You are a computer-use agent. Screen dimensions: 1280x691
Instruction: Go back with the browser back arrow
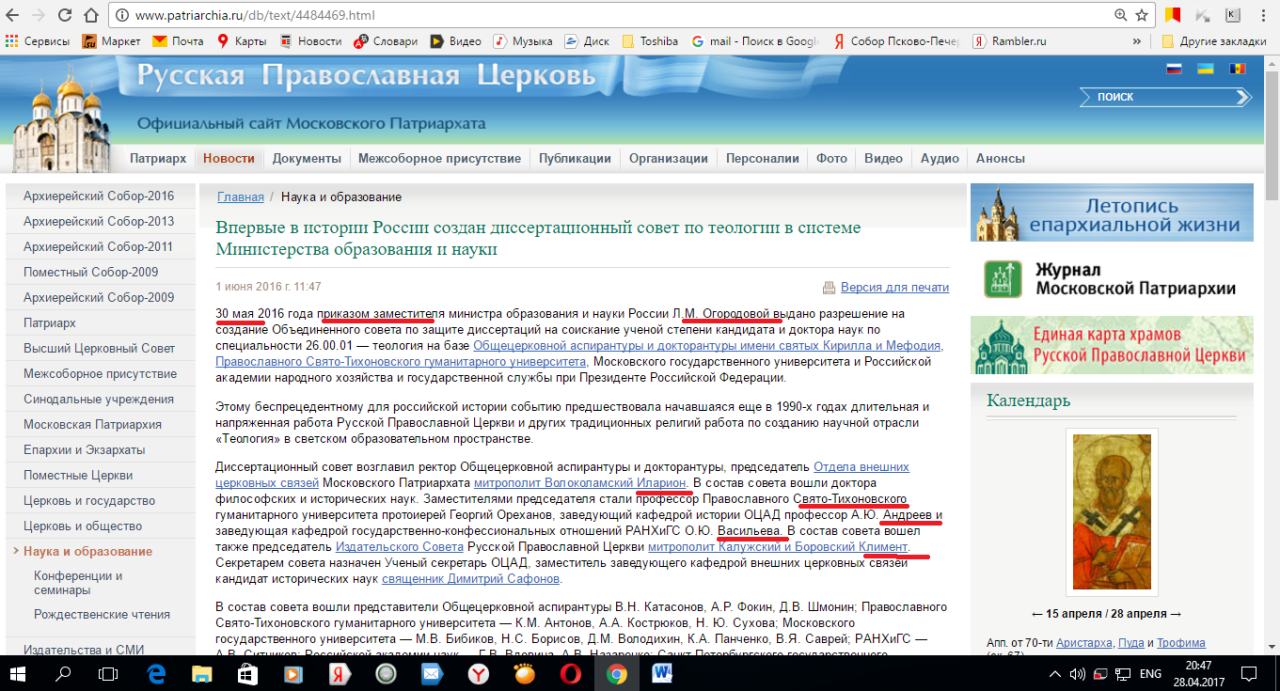(x=13, y=15)
